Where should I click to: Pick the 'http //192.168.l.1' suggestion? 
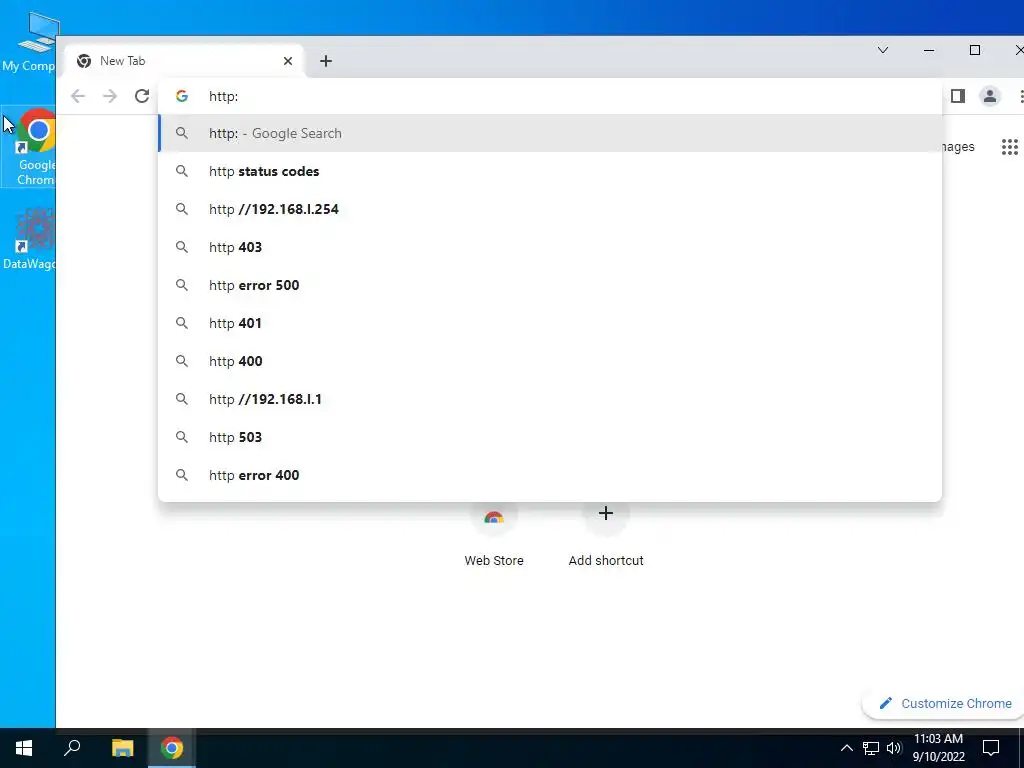click(550, 399)
